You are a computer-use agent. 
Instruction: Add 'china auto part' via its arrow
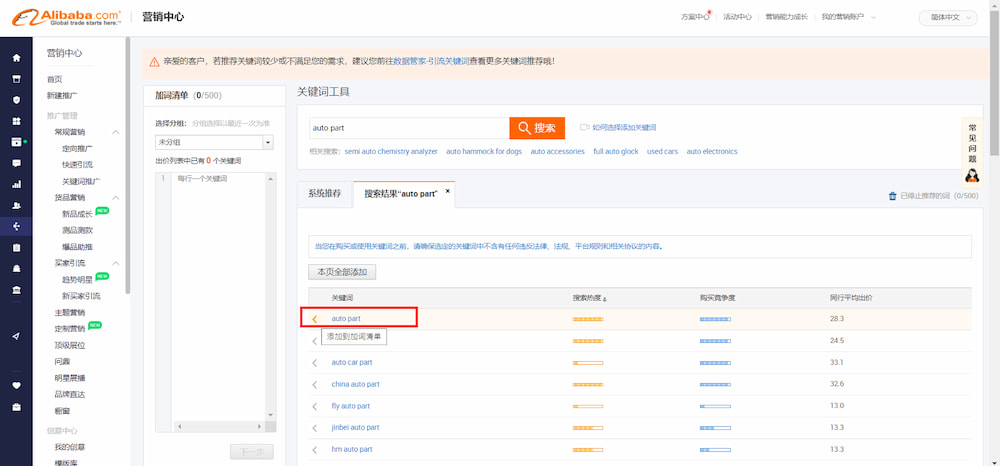(x=314, y=384)
